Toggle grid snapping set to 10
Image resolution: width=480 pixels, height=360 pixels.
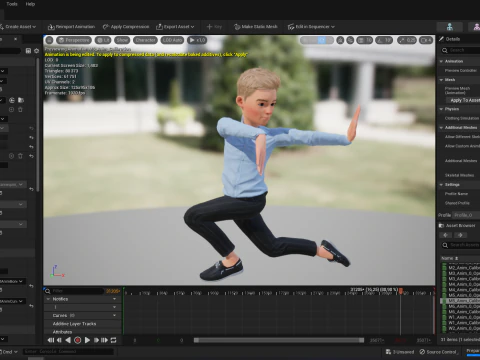(x=365, y=40)
